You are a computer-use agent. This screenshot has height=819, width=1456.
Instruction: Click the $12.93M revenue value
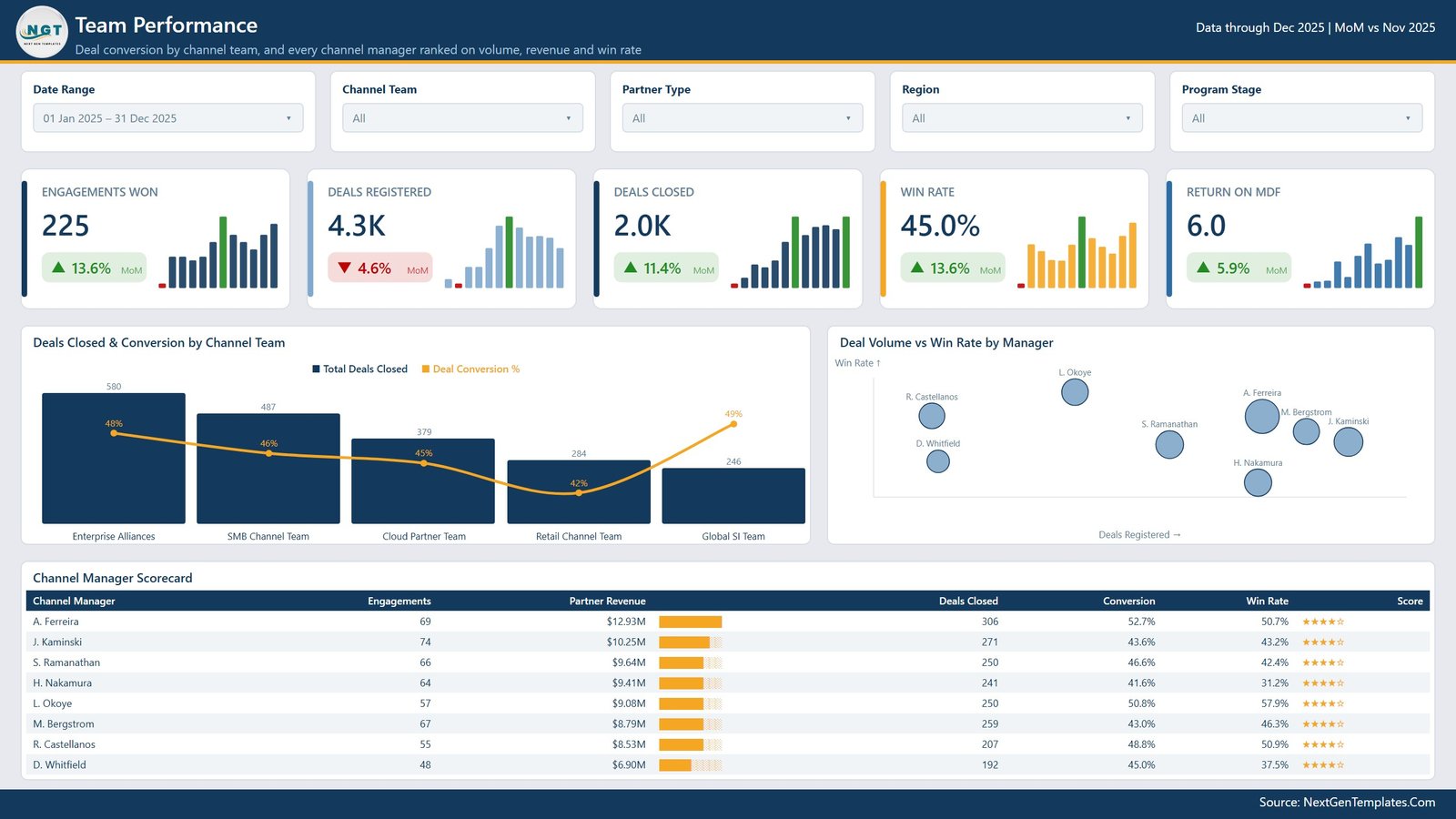626,622
